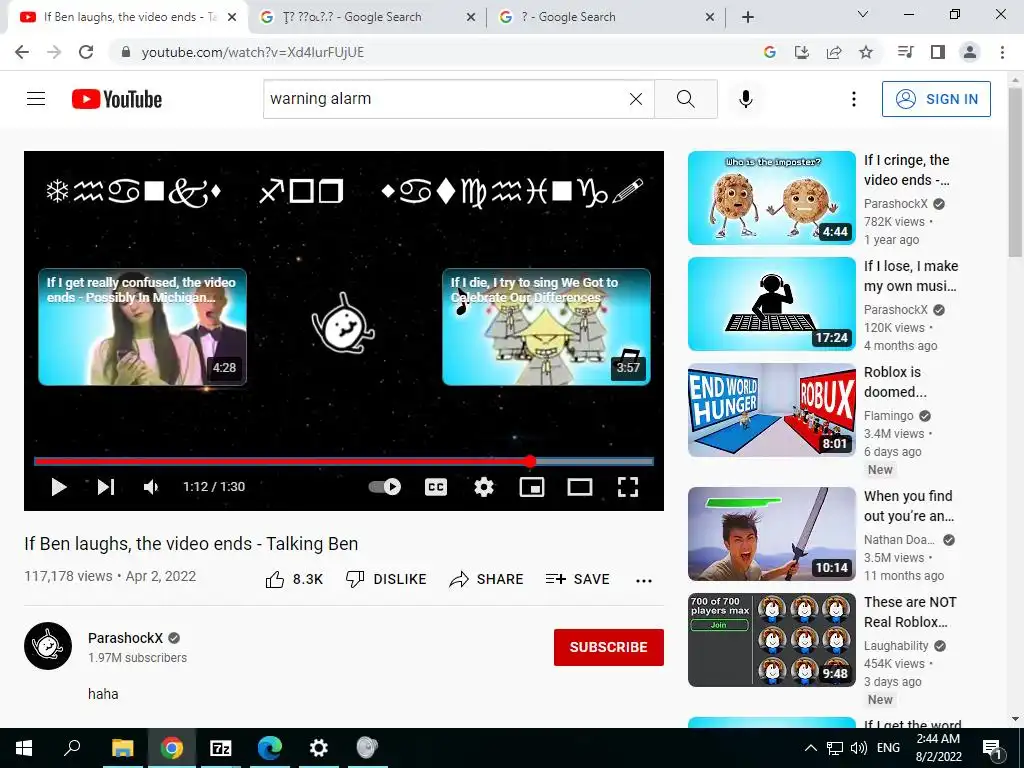Mute the video volume
1024x768 pixels.
click(152, 487)
